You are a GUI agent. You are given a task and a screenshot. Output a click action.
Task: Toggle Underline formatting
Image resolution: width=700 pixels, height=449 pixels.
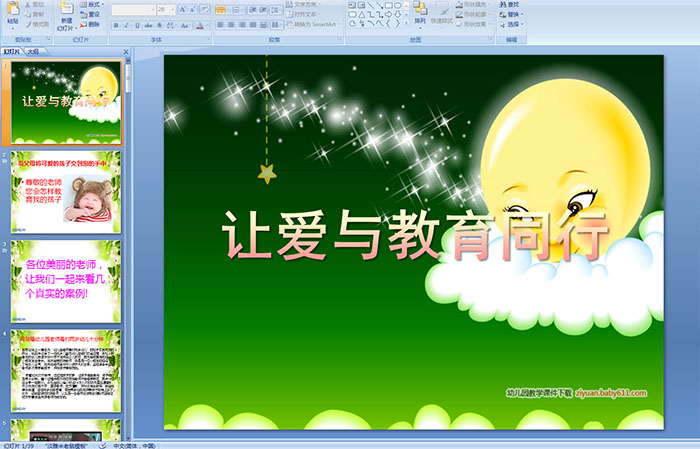(x=137, y=25)
